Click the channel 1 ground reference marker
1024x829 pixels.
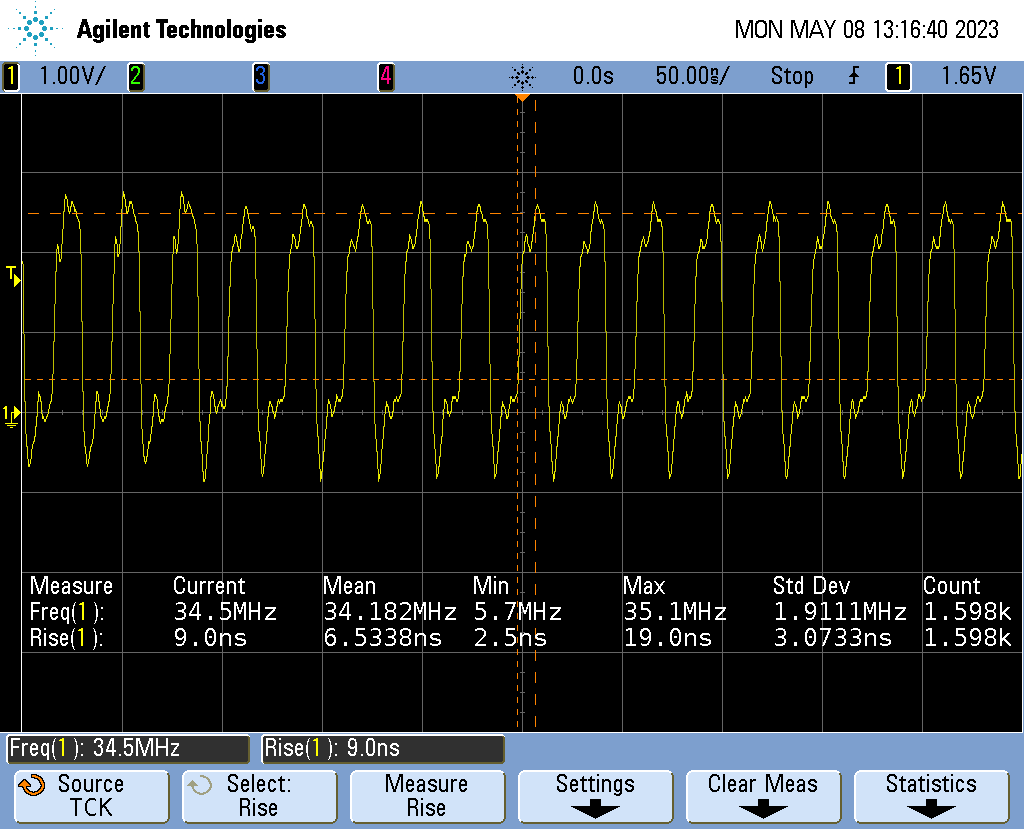point(11,414)
